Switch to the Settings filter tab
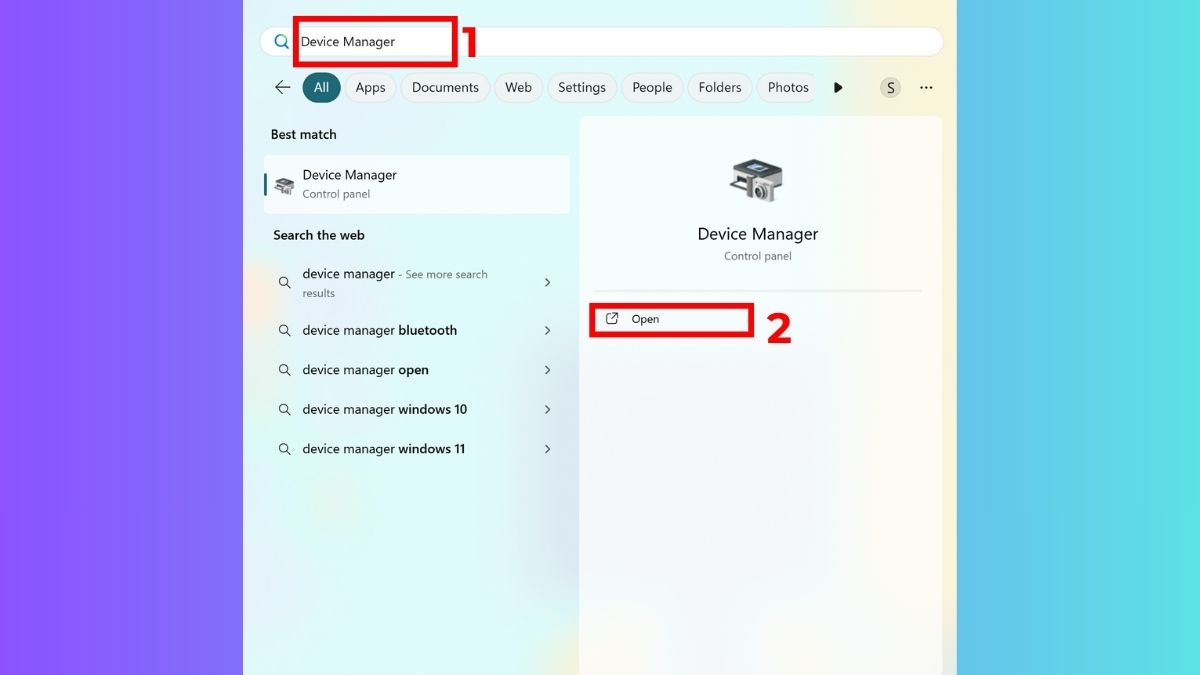 coord(581,87)
